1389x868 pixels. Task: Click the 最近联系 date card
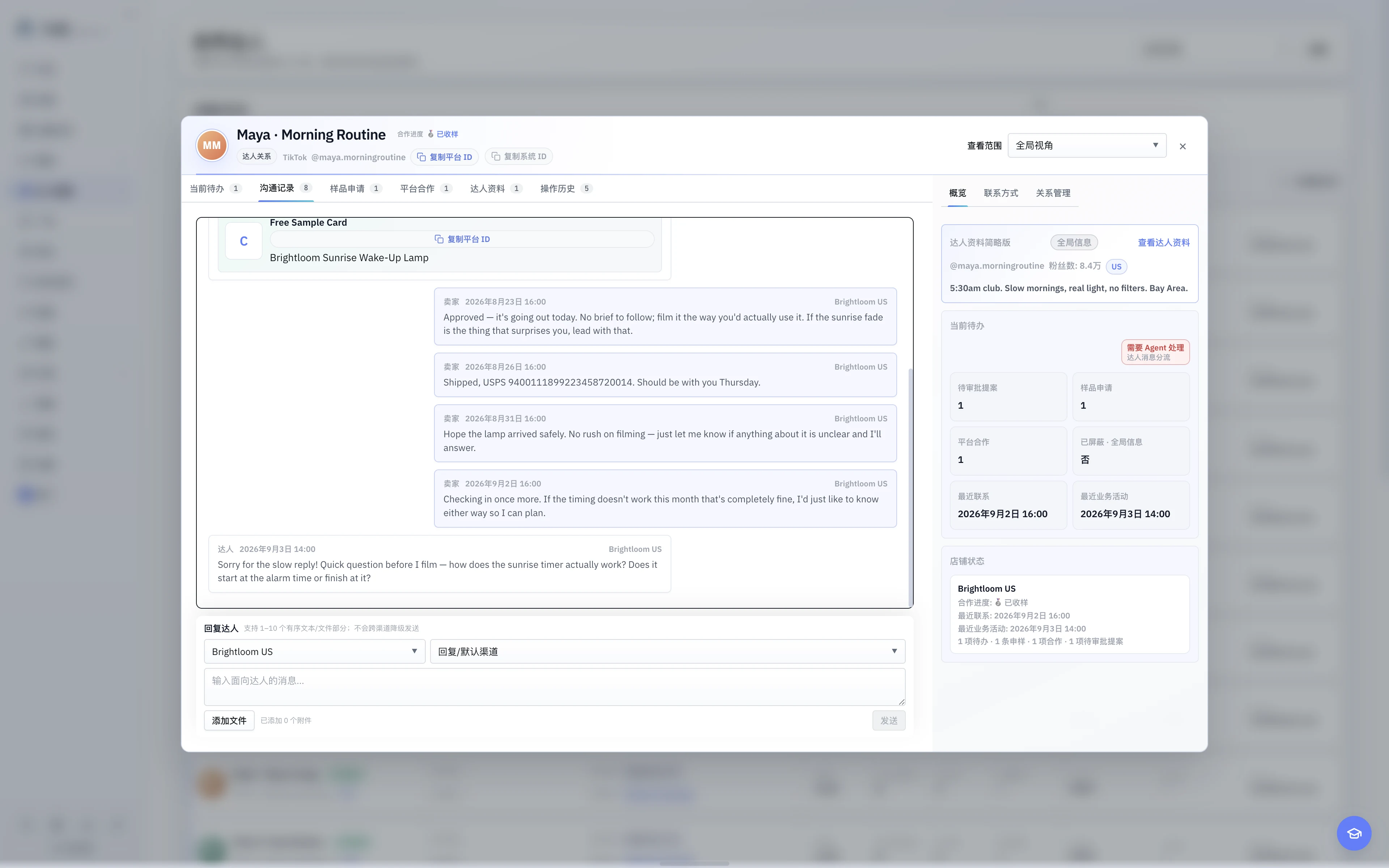click(1008, 505)
